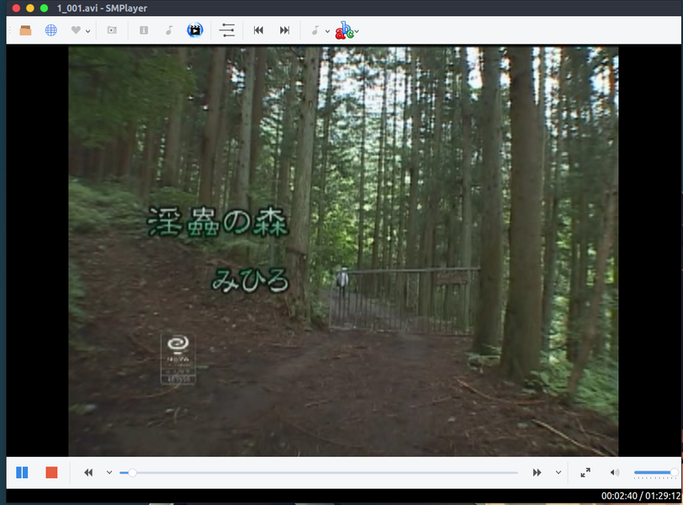Click the heart Favorites icon
Image resolution: width=683 pixels, height=505 pixels.
[x=76, y=30]
